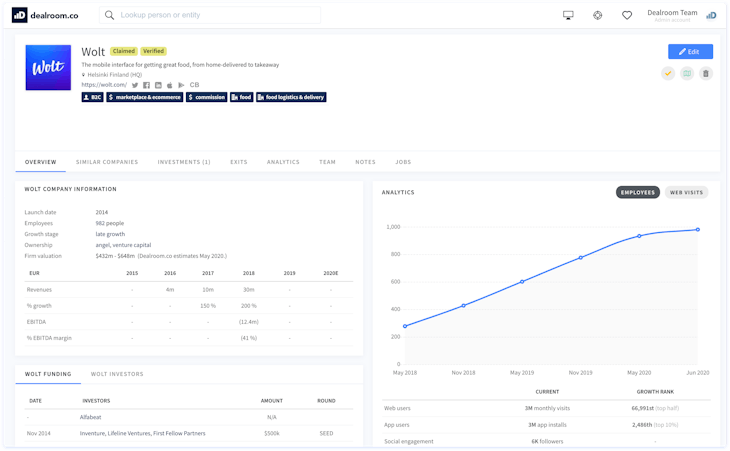Image resolution: width=730 pixels, height=451 pixels.
Task: Click the EBITDA value (12.4m)
Action: tap(249, 322)
